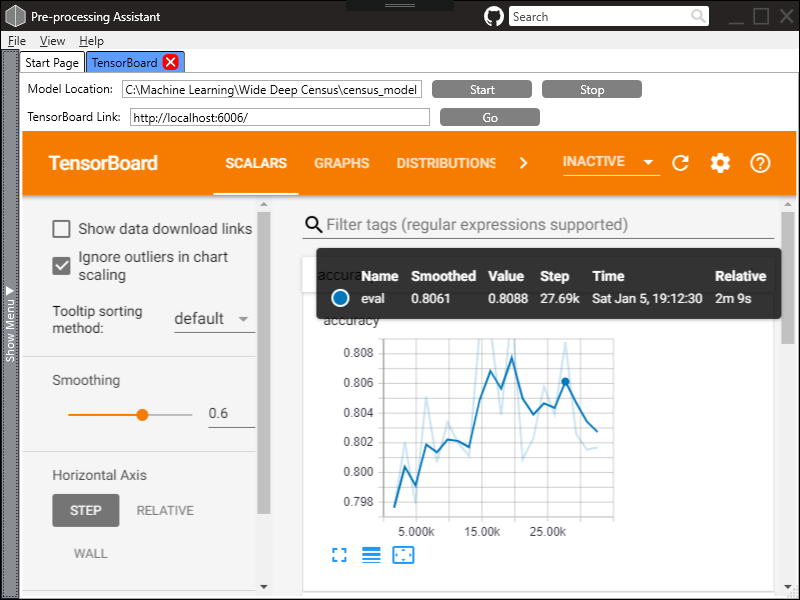Open the View menu
Image resolution: width=800 pixels, height=600 pixels.
tap(53, 41)
